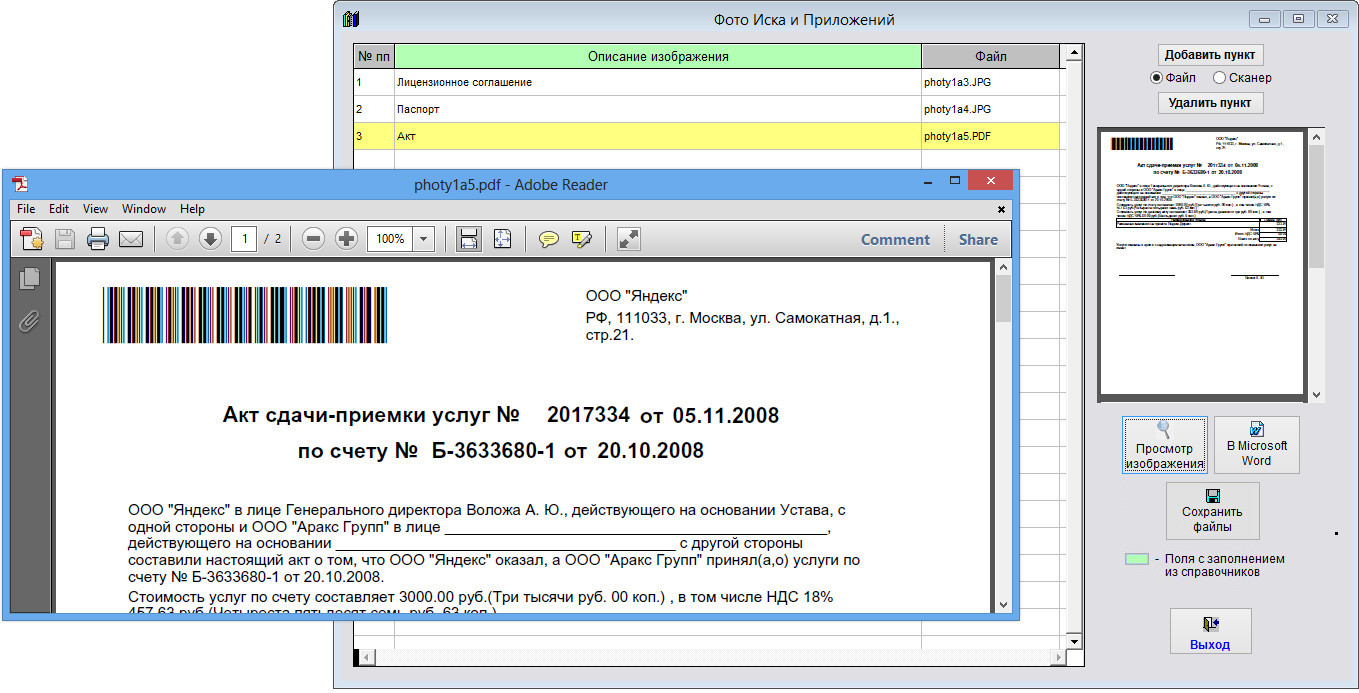Click the Сохранить файлы button

[1211, 511]
